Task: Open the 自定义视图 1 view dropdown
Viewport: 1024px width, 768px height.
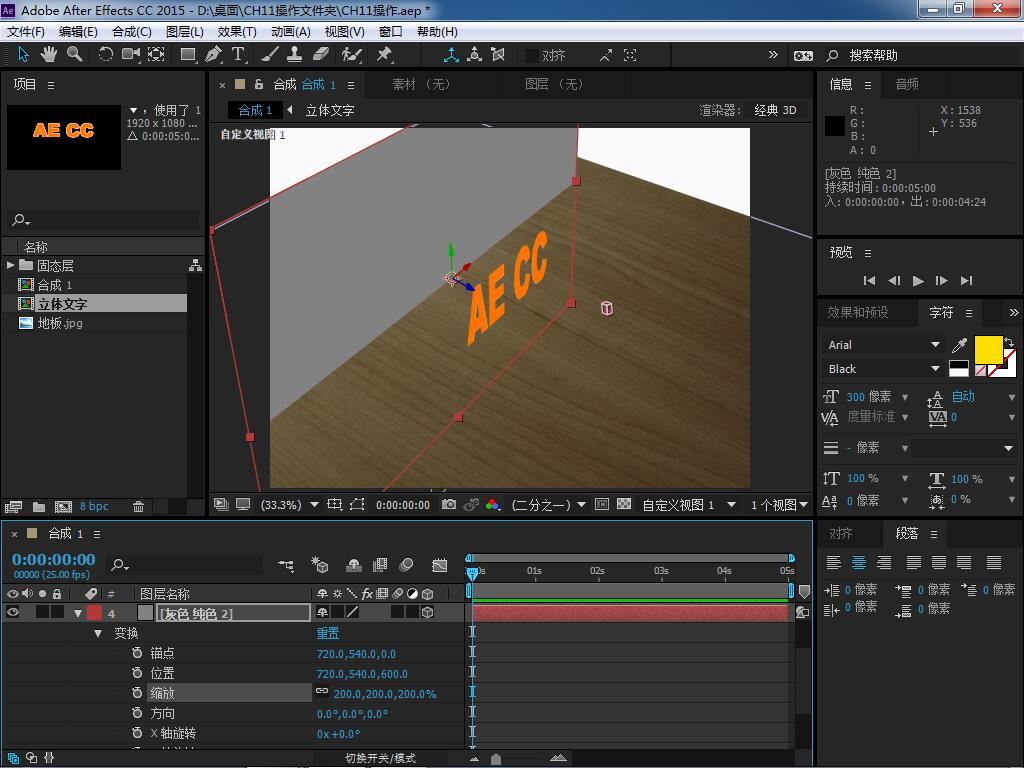Action: pos(690,505)
